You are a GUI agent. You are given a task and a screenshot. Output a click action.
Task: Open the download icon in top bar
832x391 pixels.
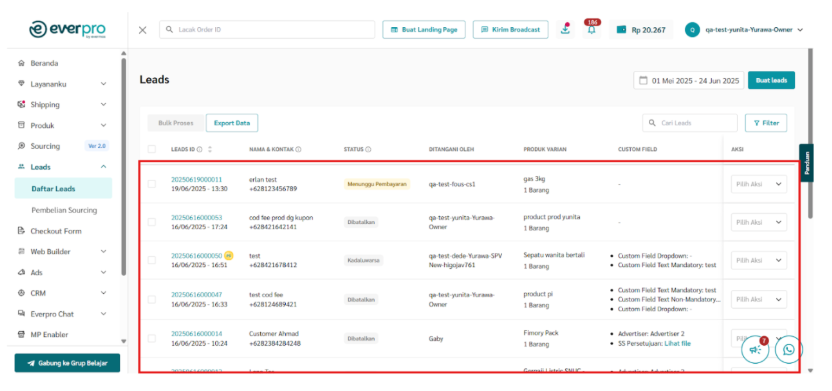coord(565,30)
